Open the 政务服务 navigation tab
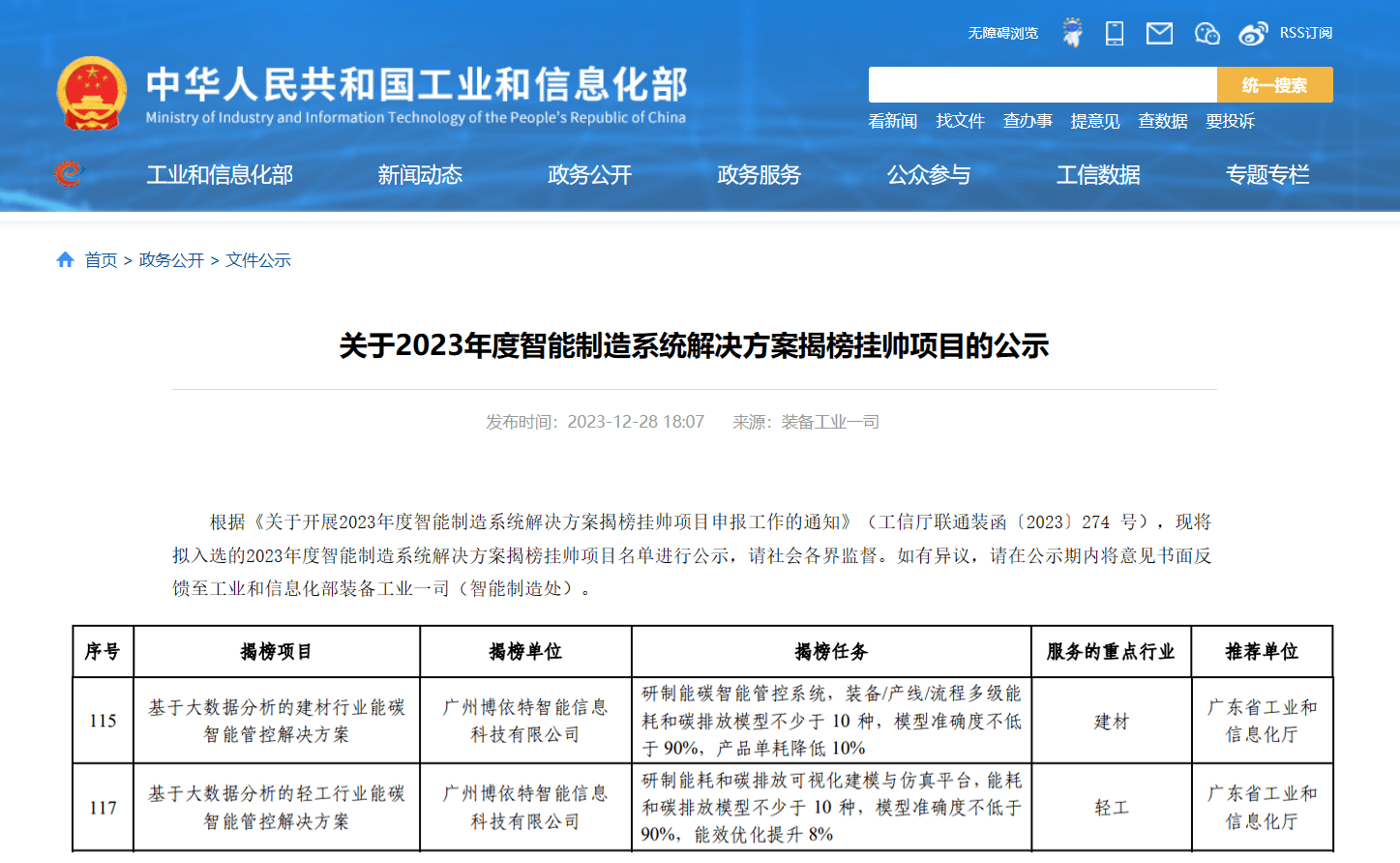 (759, 175)
